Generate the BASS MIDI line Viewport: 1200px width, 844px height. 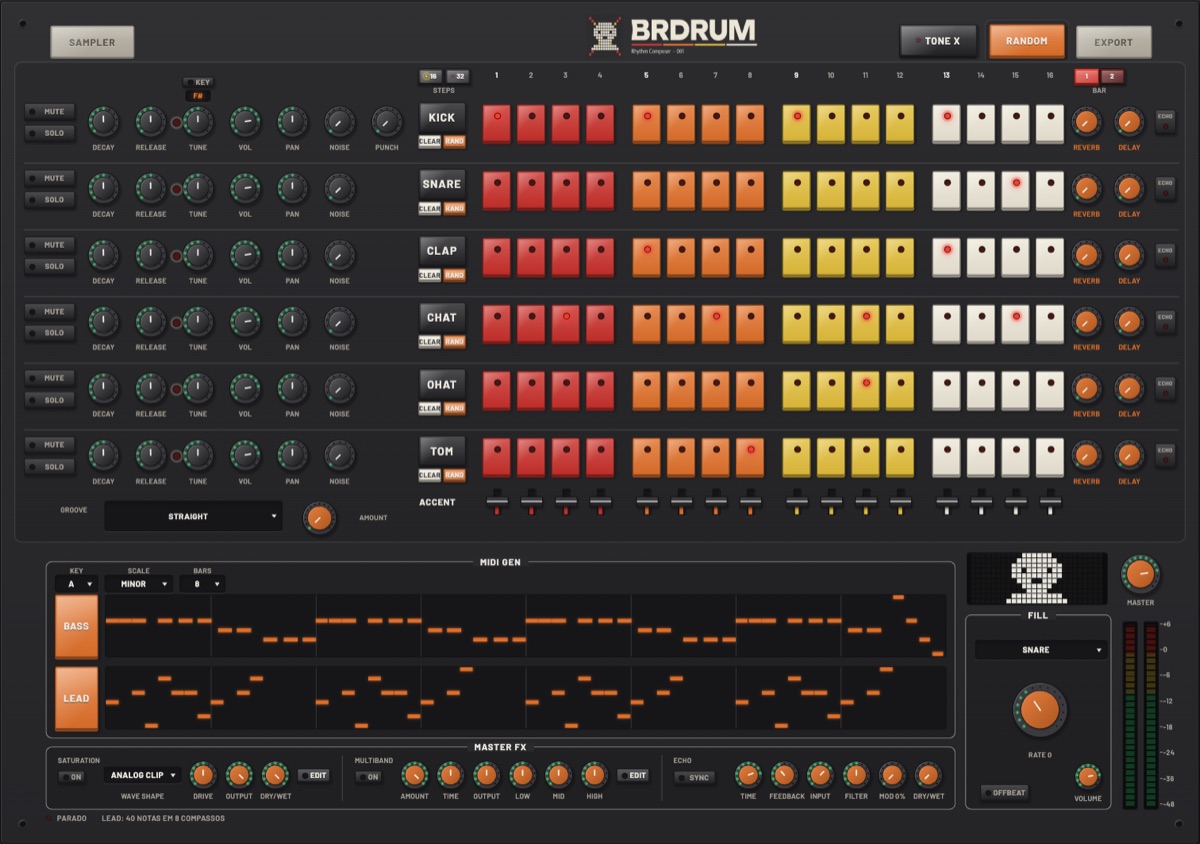(76, 626)
